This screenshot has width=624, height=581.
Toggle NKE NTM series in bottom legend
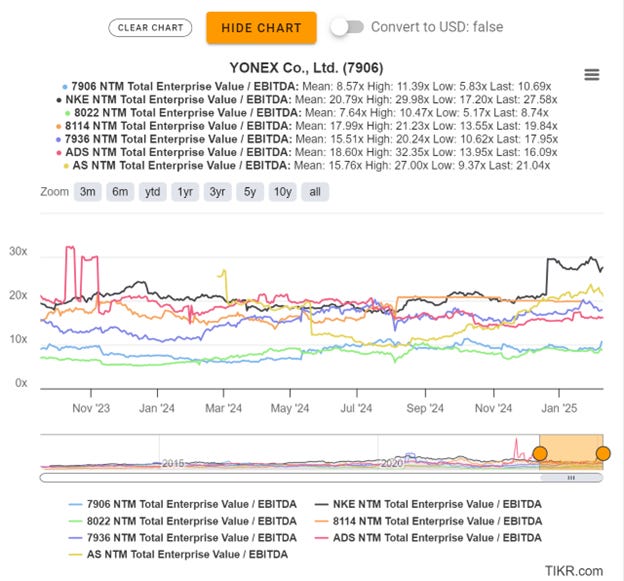tap(428, 504)
